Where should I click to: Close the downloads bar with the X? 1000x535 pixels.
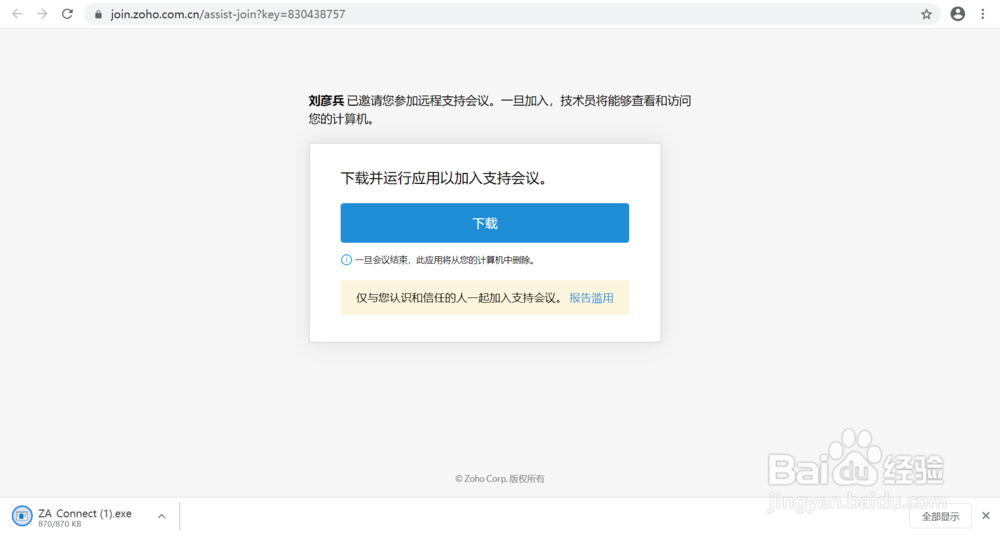click(x=986, y=515)
